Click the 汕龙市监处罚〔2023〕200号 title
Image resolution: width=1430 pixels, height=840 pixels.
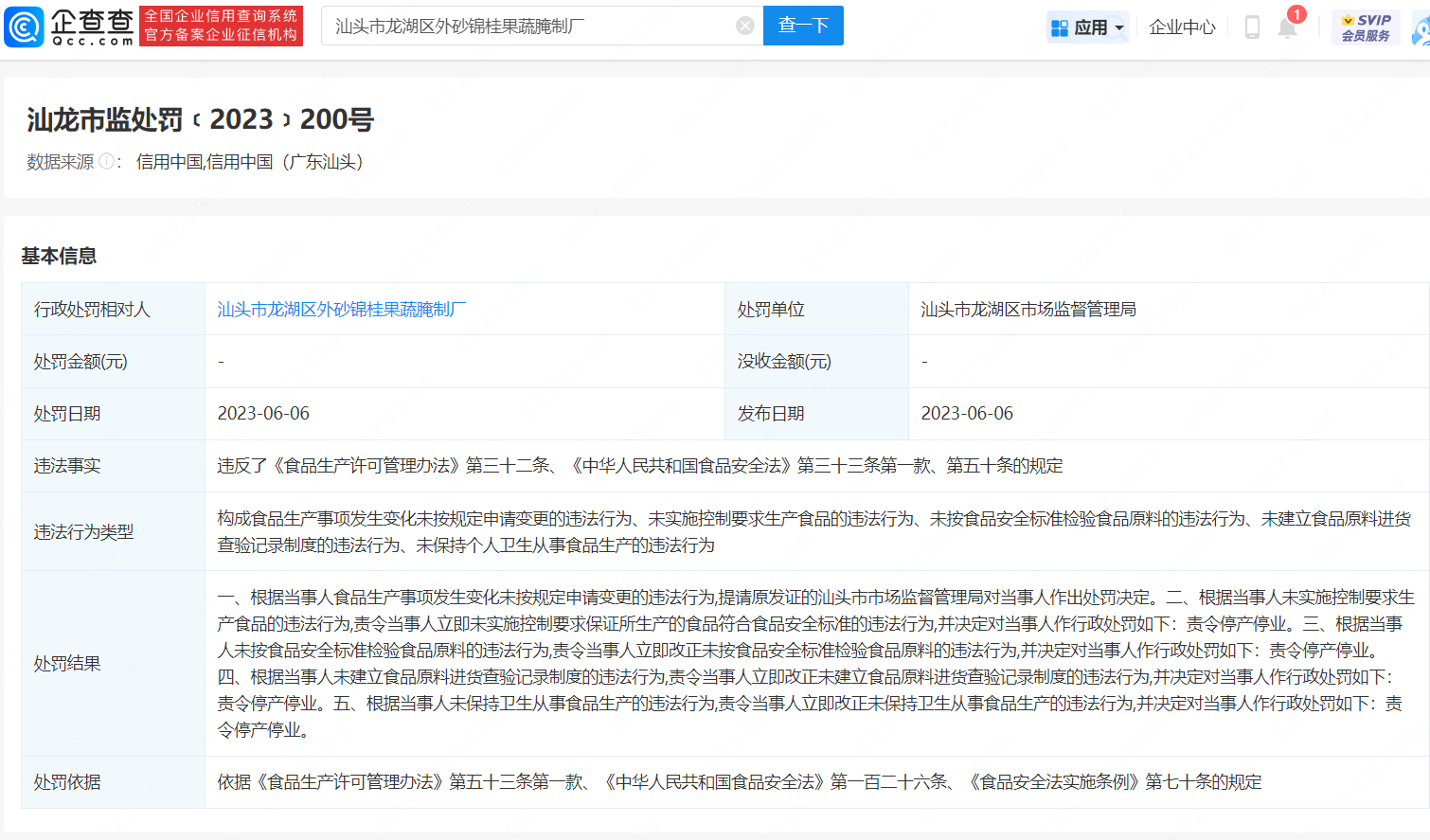tap(200, 119)
